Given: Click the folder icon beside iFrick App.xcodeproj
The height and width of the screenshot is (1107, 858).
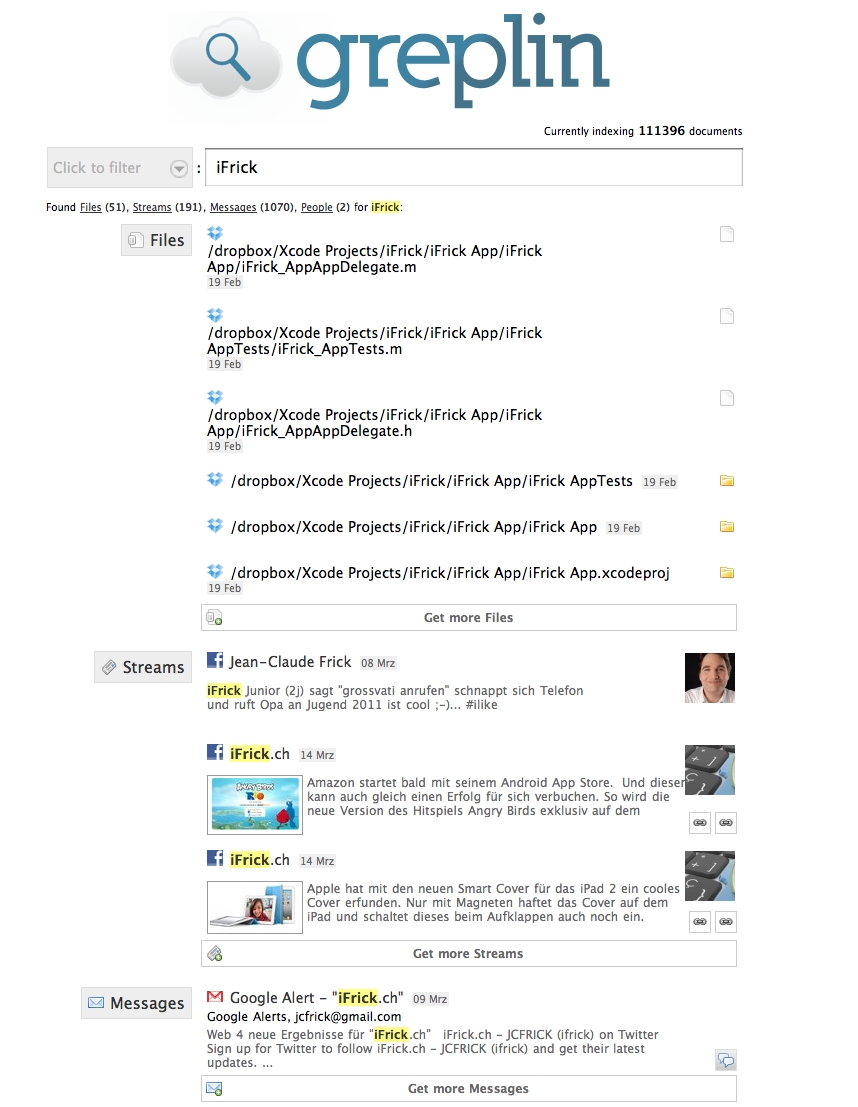Looking at the screenshot, I should [727, 573].
